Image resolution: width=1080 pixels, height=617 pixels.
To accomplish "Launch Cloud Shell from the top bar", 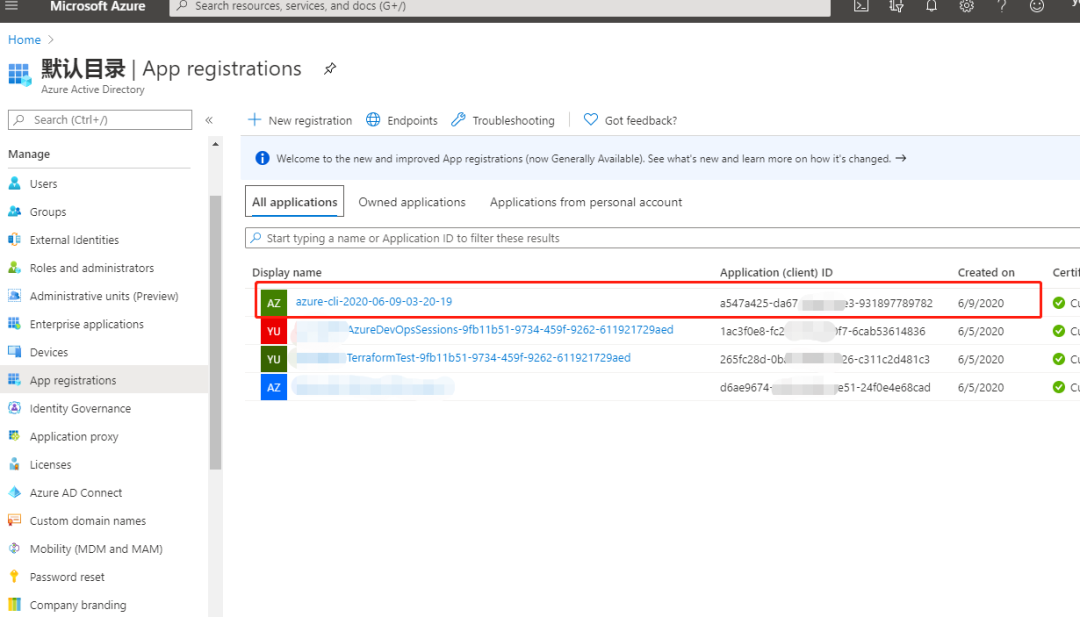I will pyautogui.click(x=861, y=6).
